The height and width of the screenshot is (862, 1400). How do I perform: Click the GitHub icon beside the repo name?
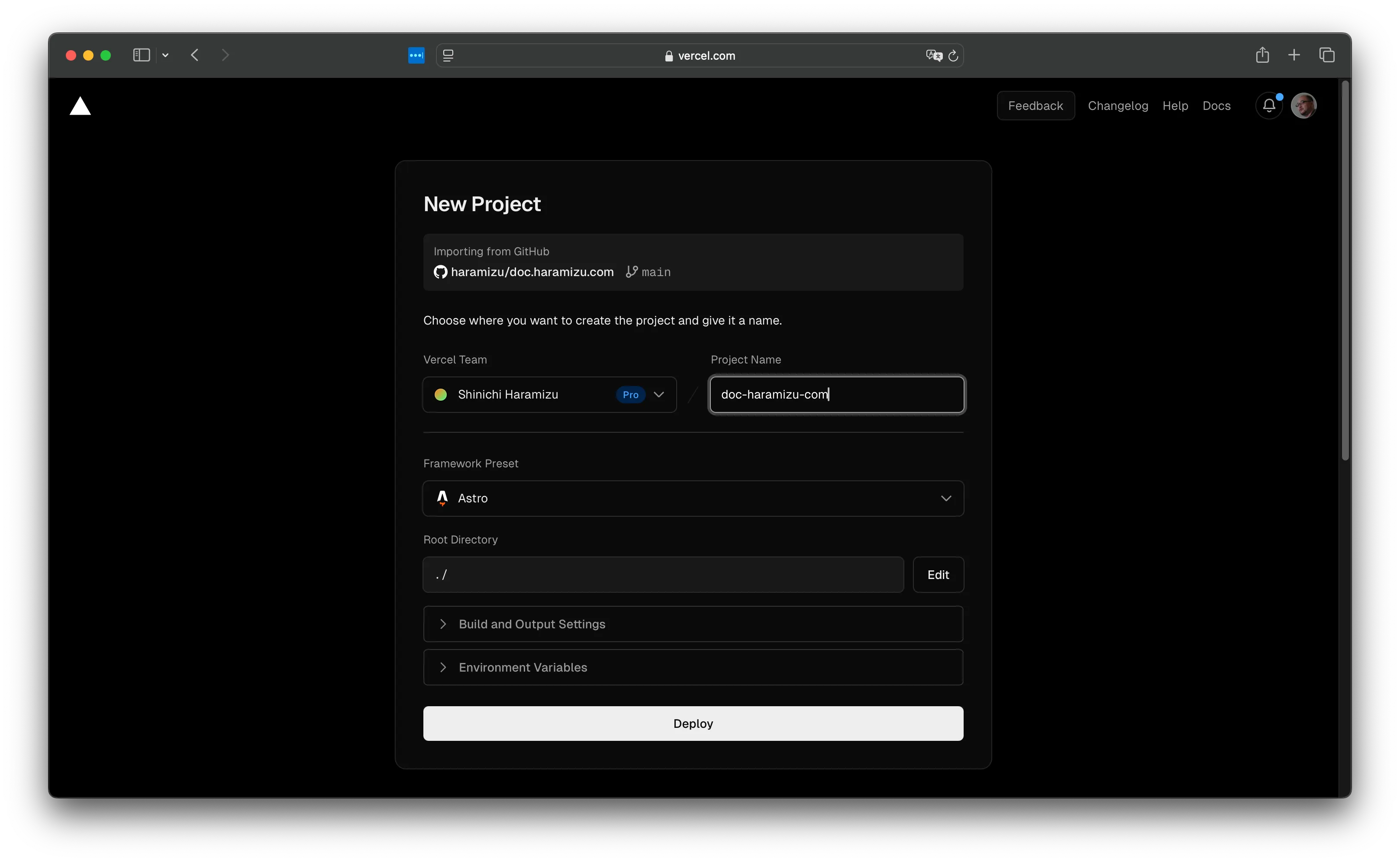point(440,272)
